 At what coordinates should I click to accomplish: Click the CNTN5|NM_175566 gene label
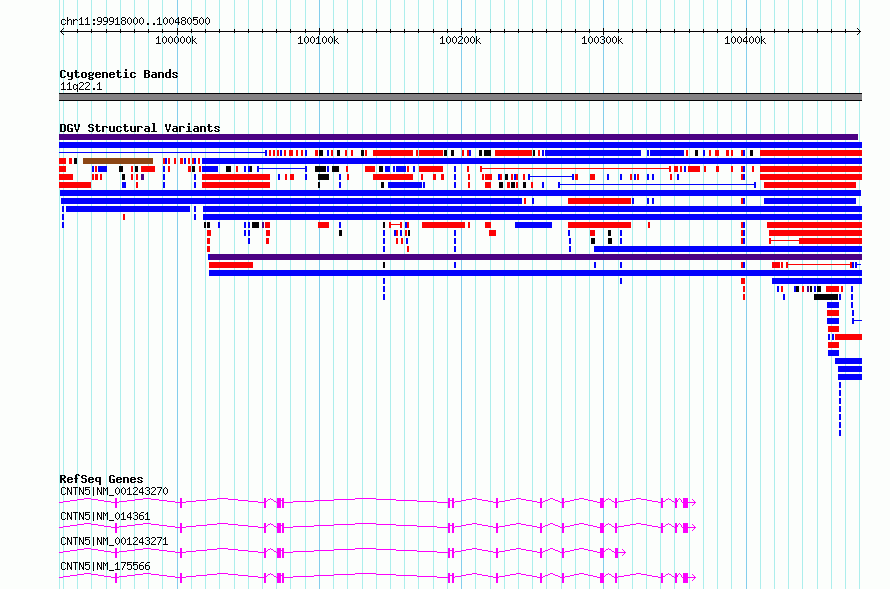(105, 566)
